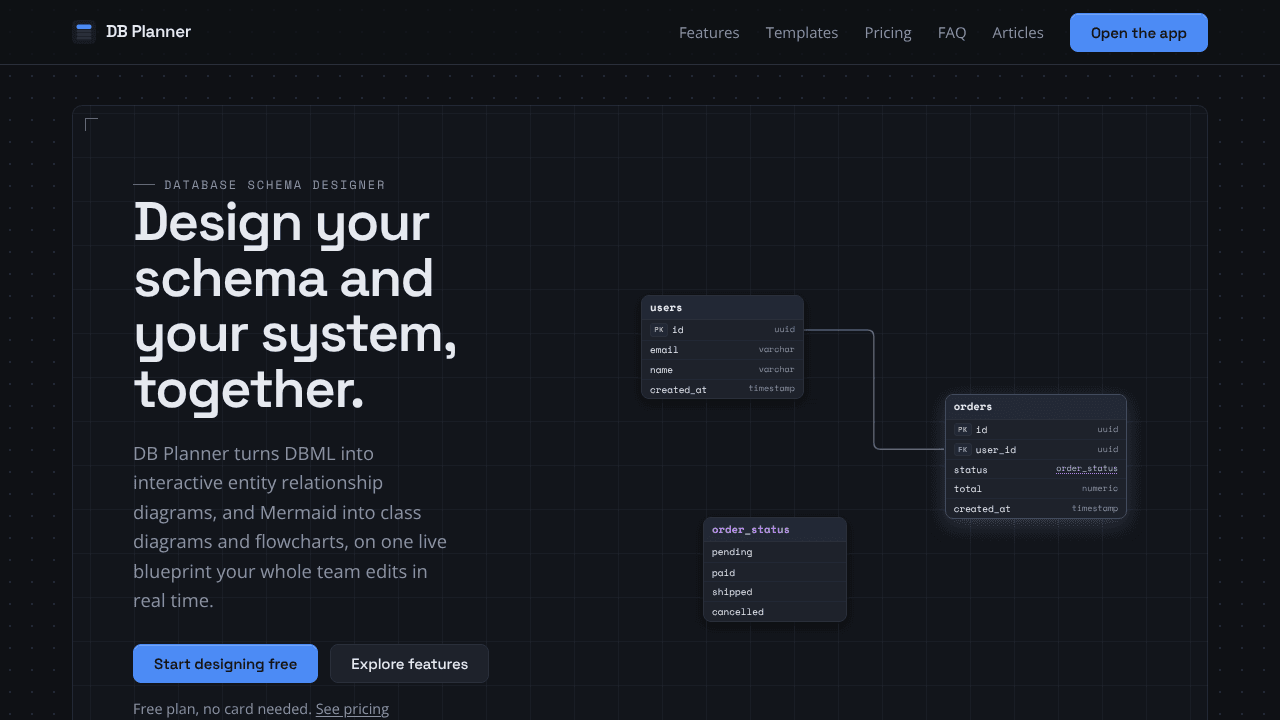Select the cancelled enum value

click(775, 612)
